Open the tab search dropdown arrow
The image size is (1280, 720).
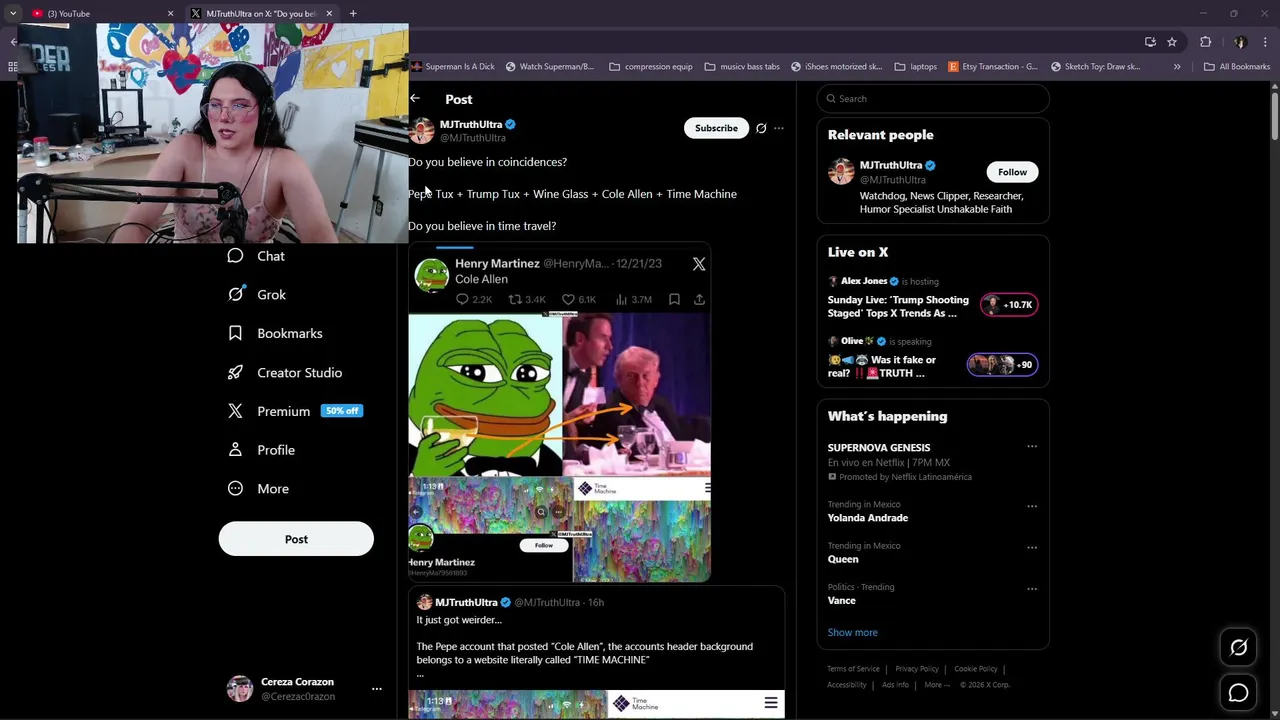(x=13, y=13)
